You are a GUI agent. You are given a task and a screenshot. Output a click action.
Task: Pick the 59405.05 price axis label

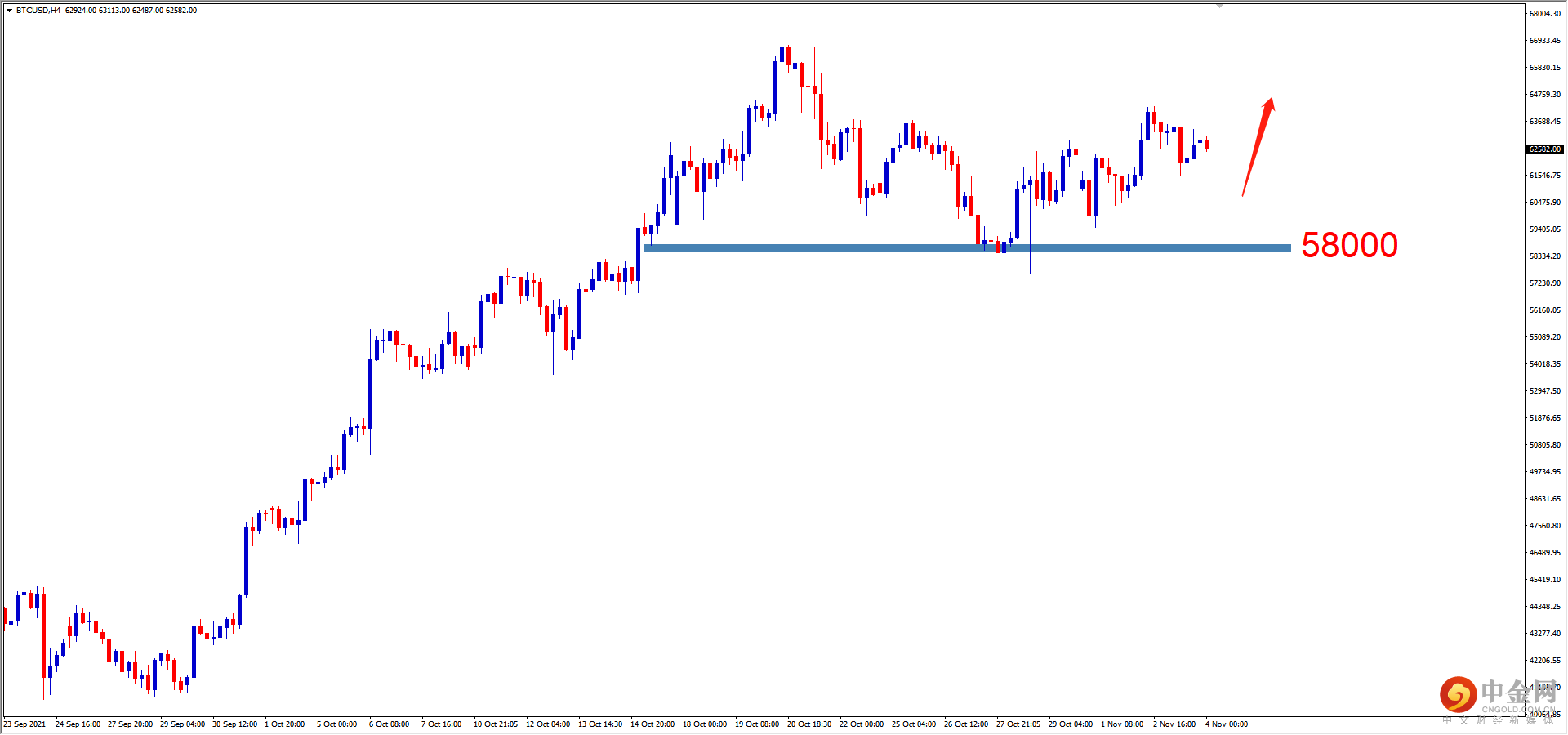click(x=1545, y=229)
